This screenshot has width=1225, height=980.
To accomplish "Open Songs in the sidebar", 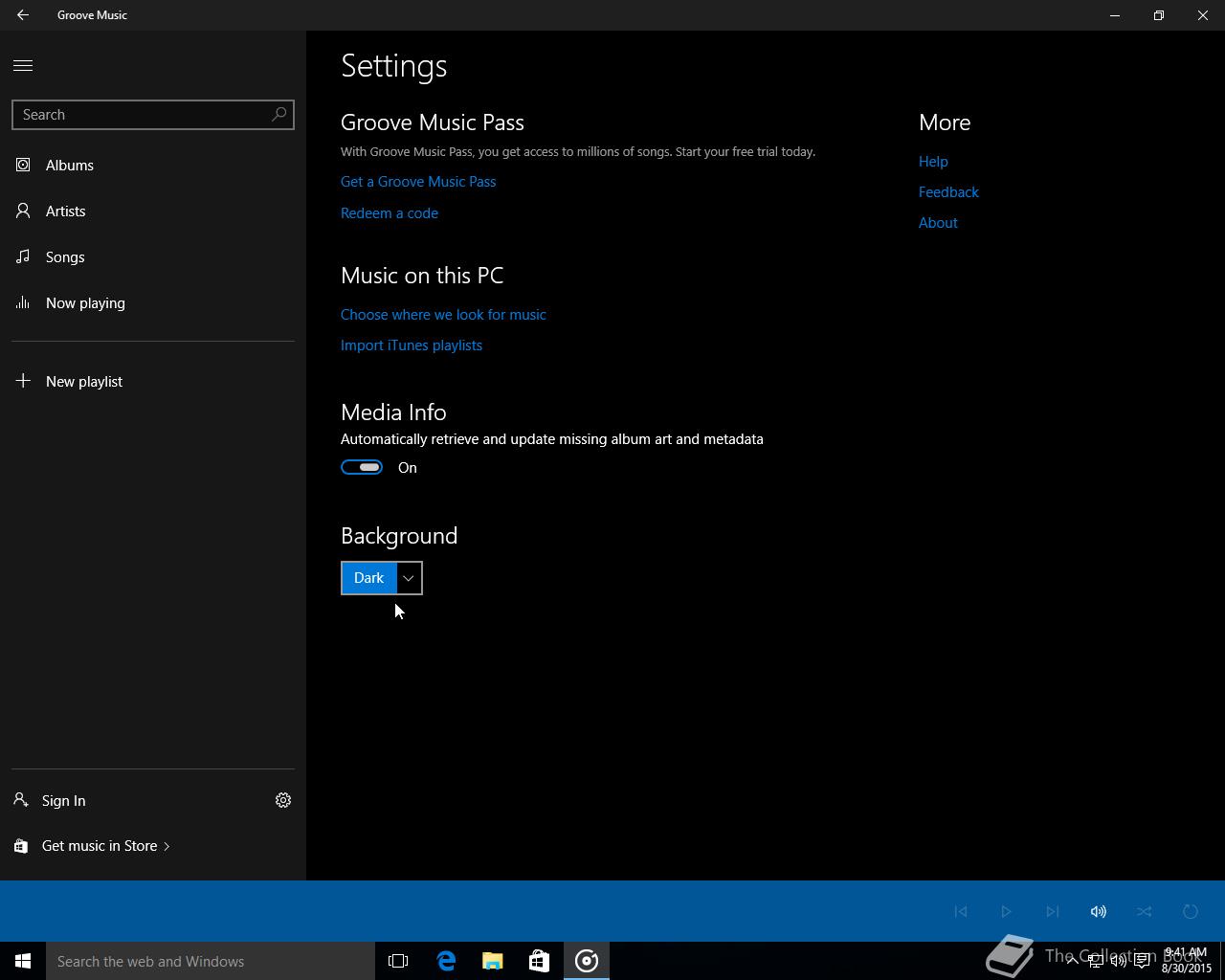I will pos(153,256).
